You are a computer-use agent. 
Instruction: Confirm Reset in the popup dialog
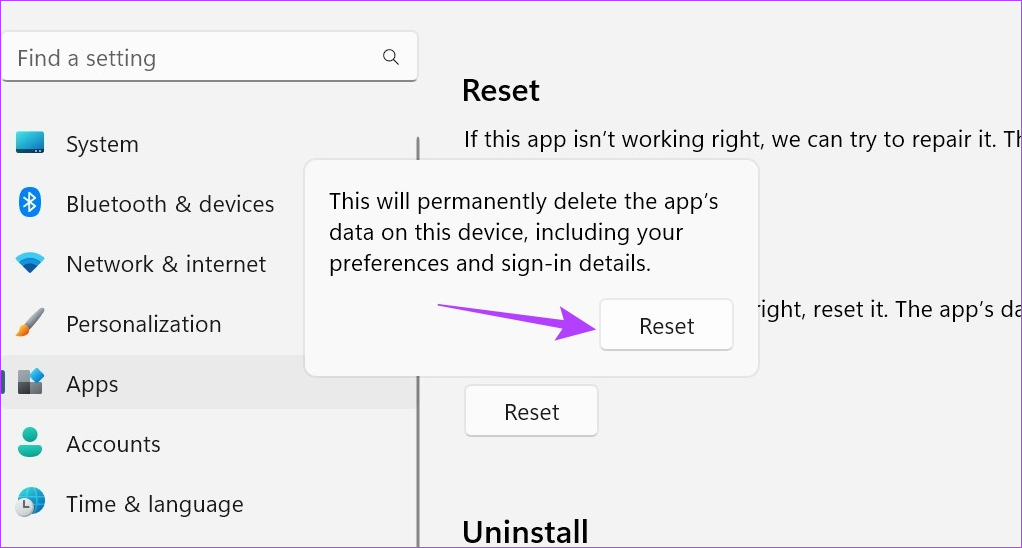click(x=666, y=325)
